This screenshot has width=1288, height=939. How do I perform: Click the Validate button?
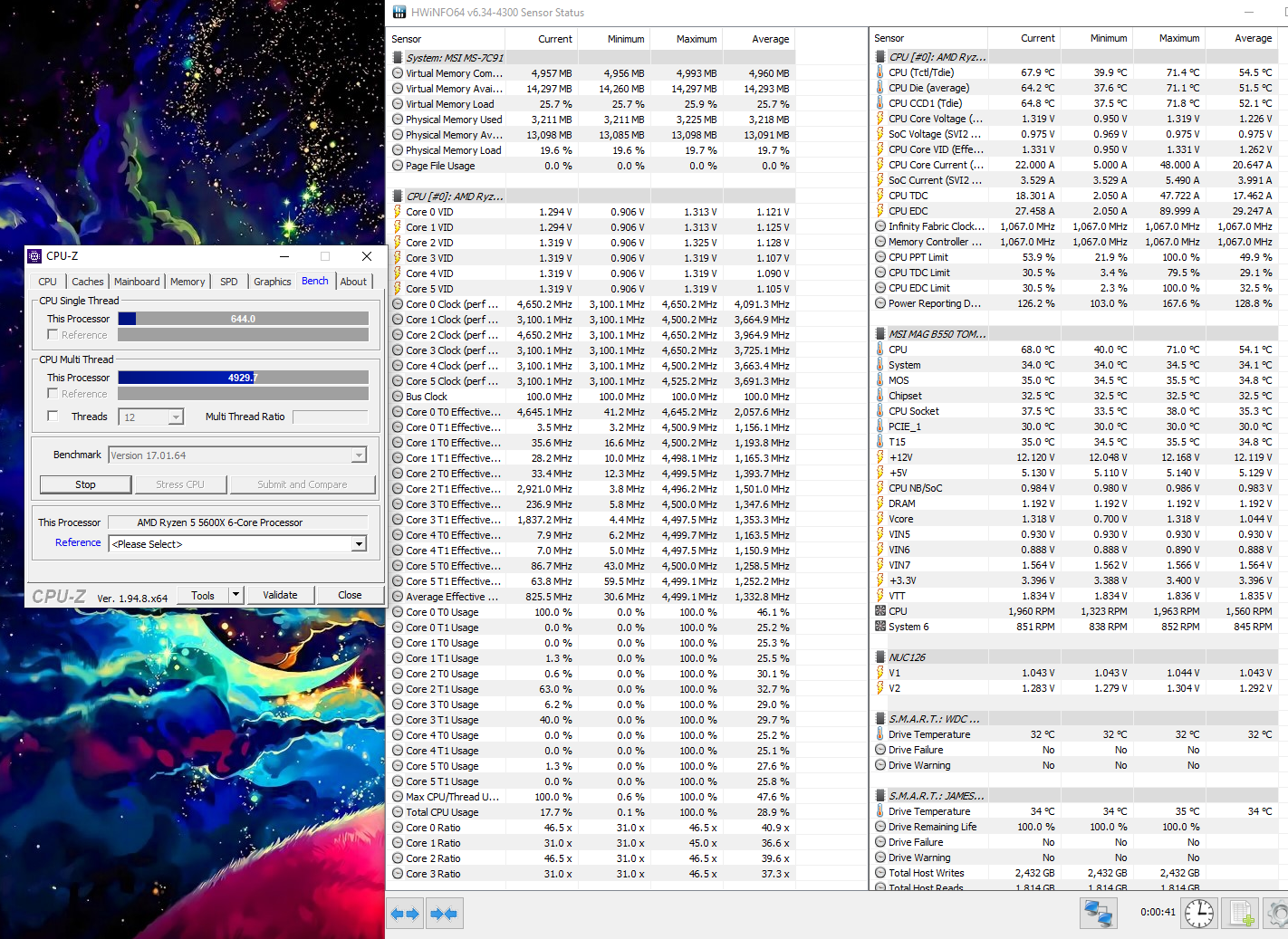click(x=280, y=595)
